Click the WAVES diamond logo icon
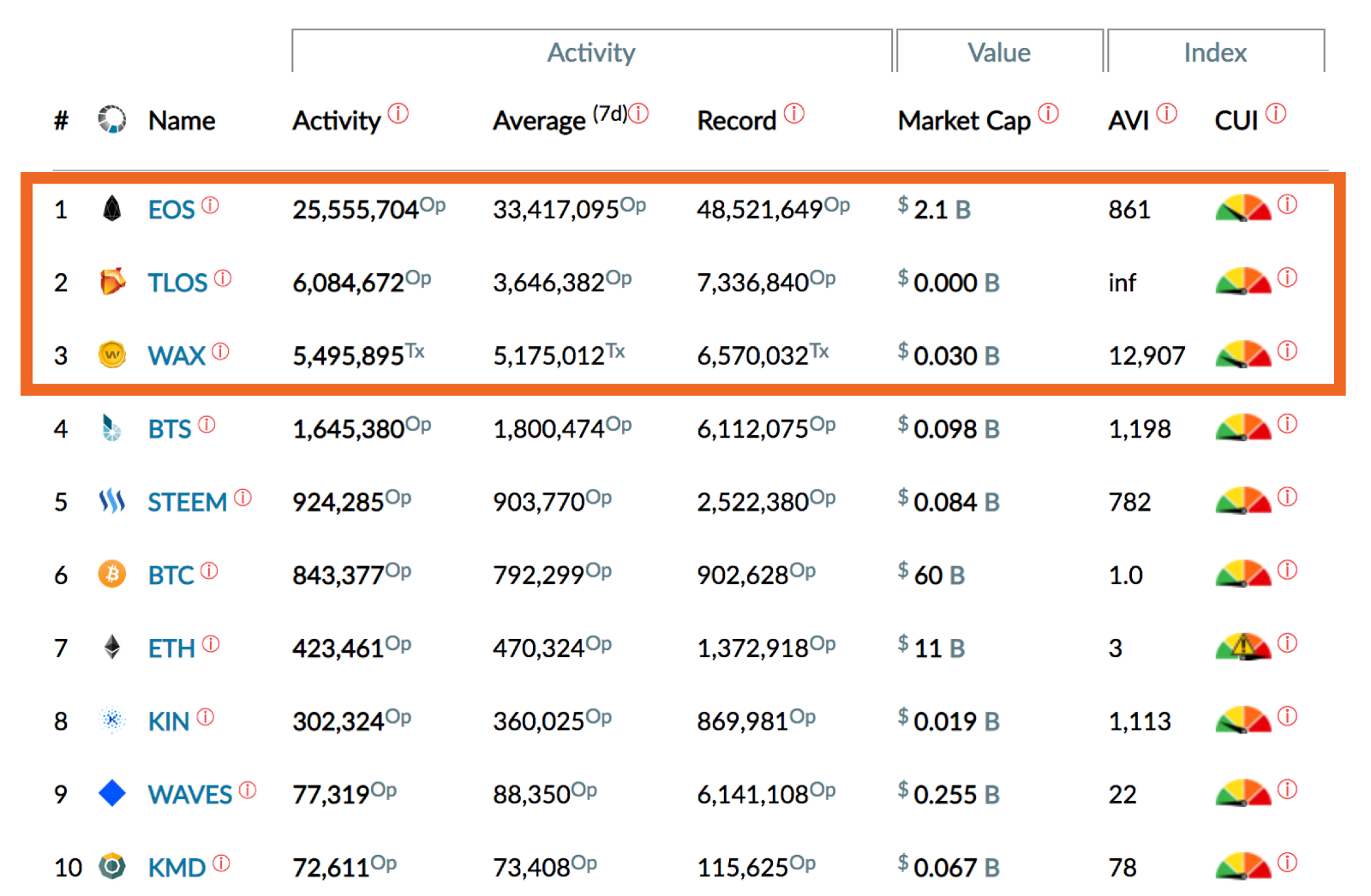 [112, 793]
